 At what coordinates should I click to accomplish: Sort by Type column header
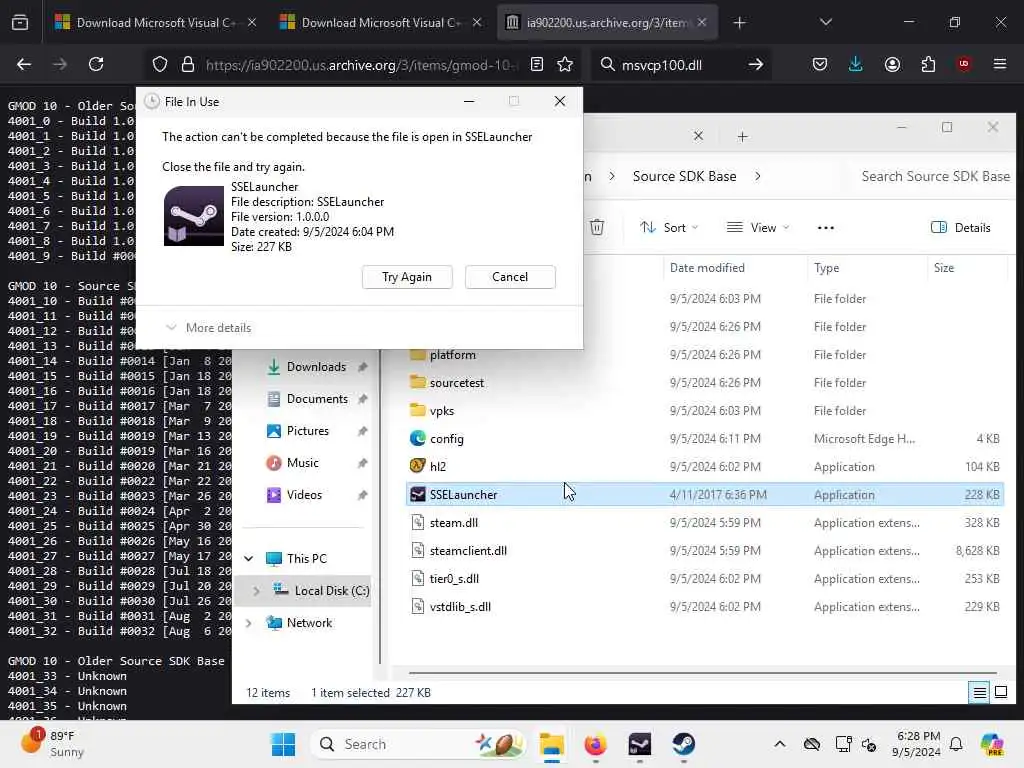(x=826, y=268)
